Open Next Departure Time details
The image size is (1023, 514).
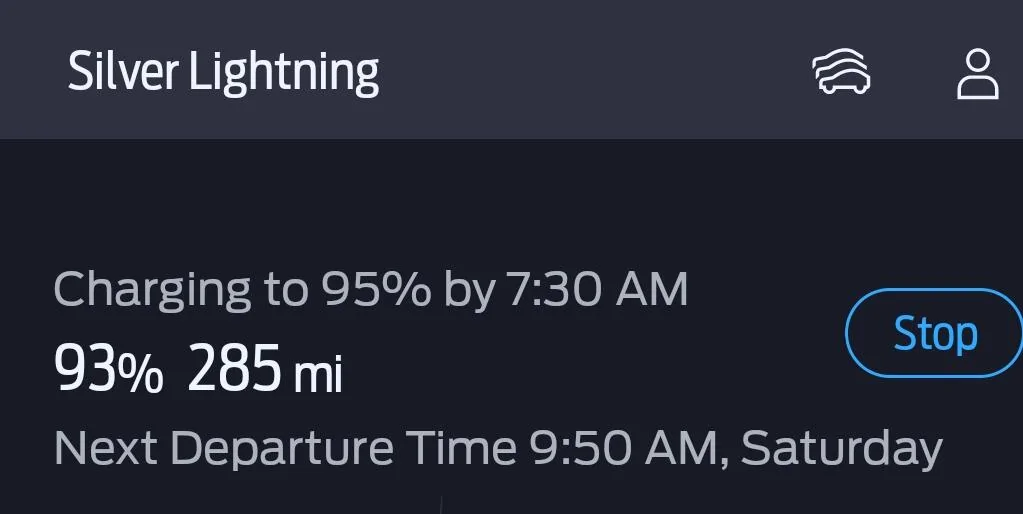pos(498,447)
